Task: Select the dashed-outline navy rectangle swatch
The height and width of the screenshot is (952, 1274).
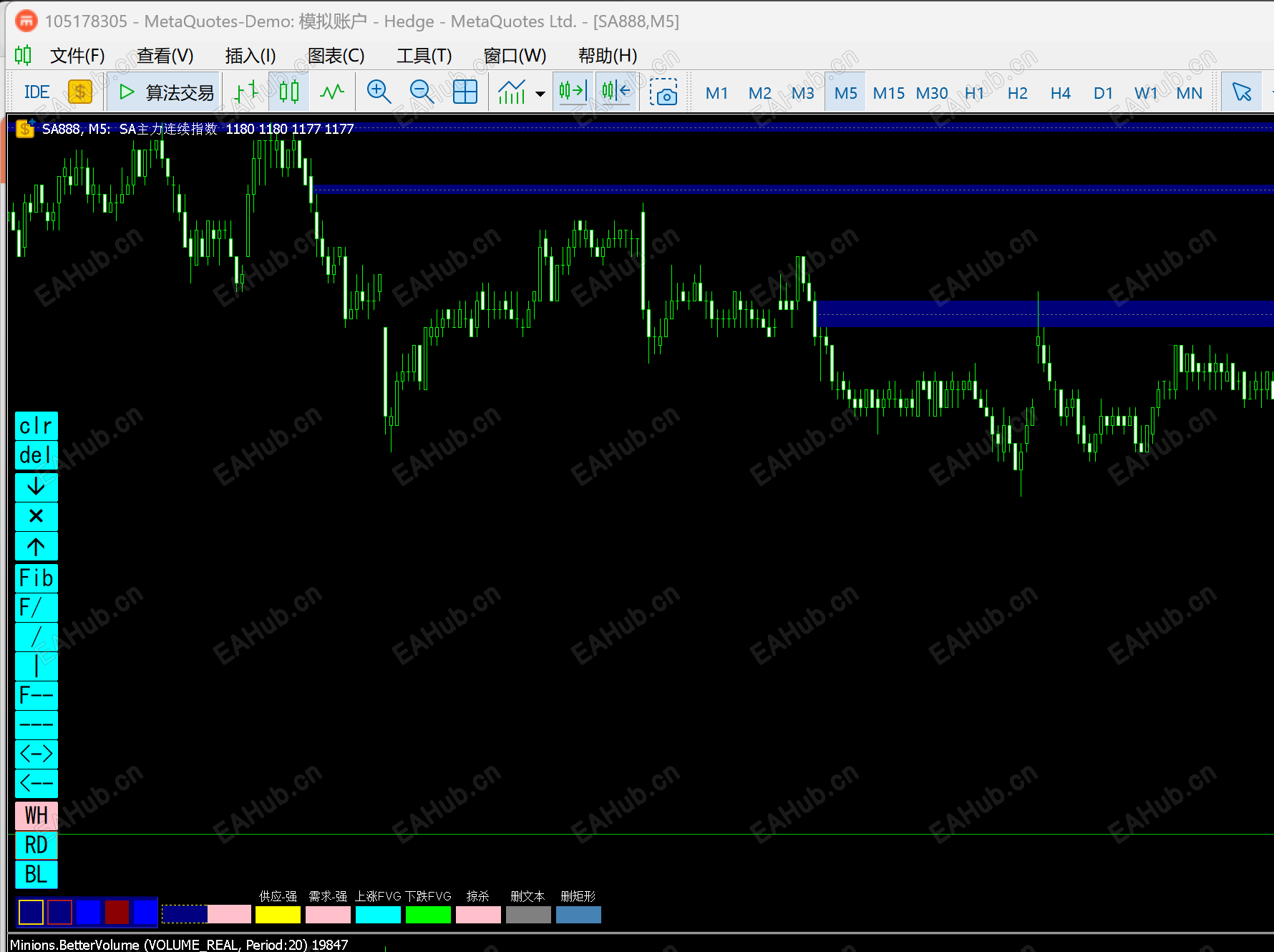Action: (x=185, y=914)
